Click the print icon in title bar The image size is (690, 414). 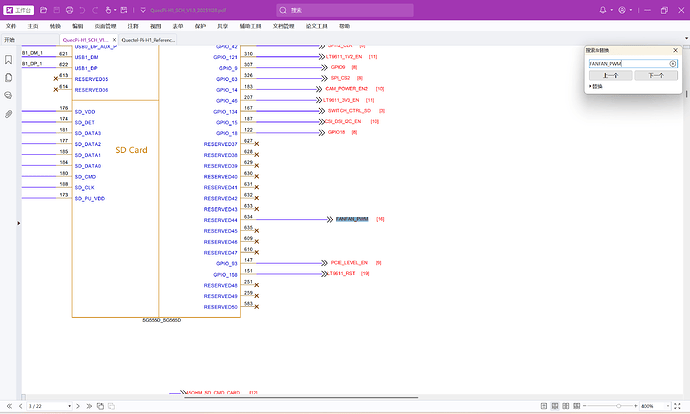click(x=70, y=10)
